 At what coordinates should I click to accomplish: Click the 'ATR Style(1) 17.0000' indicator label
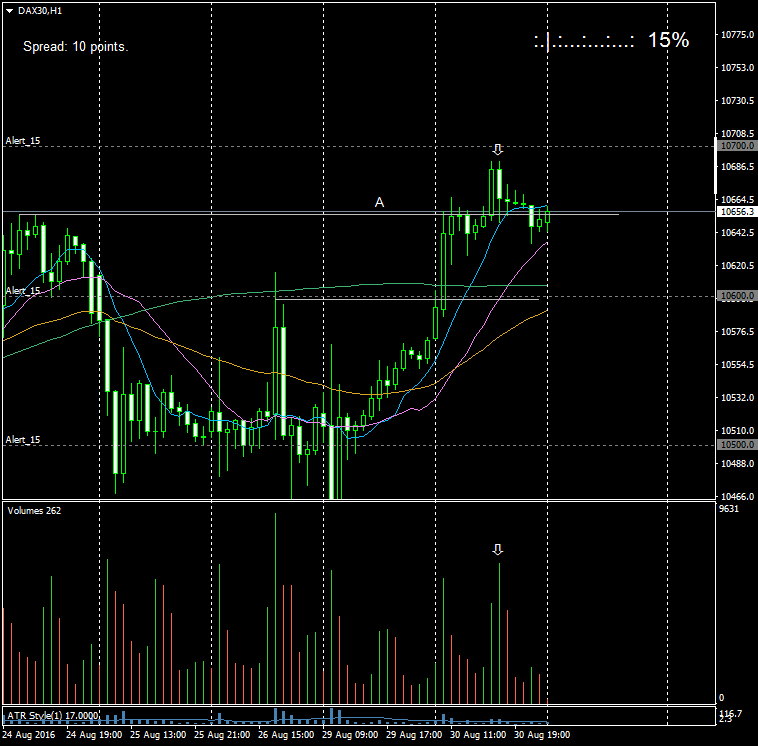53,715
